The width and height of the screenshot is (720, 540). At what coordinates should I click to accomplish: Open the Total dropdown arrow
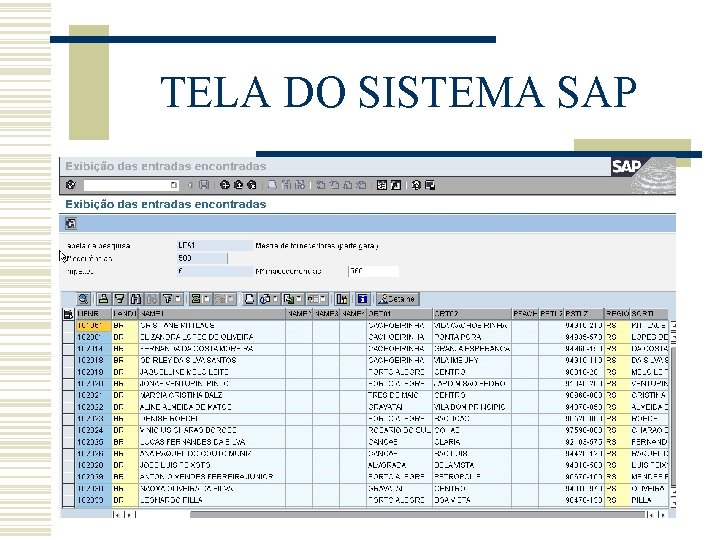[x=207, y=299]
